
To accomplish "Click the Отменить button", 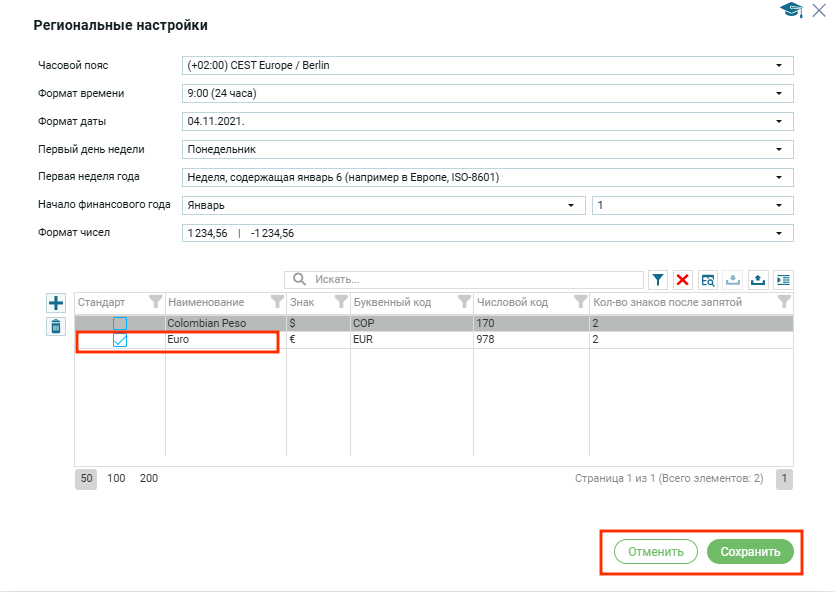I will [x=656, y=551].
